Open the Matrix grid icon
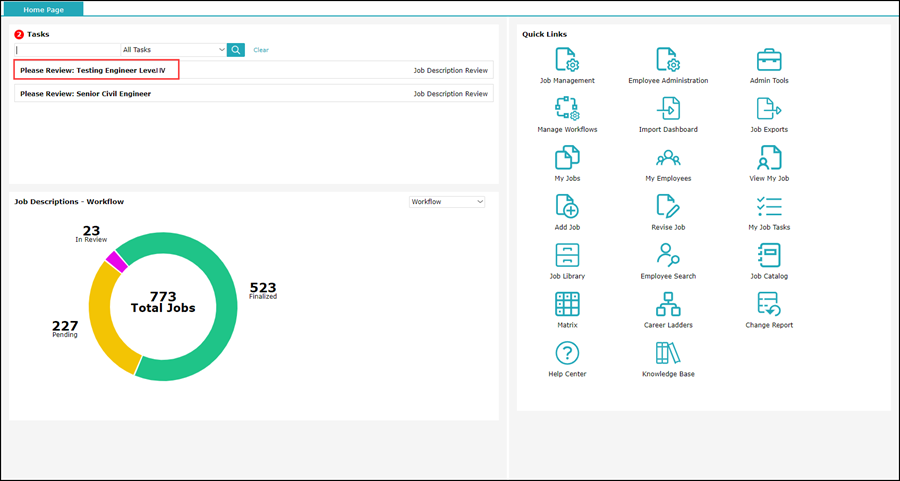Viewport: 900px width, 481px height. tap(567, 303)
